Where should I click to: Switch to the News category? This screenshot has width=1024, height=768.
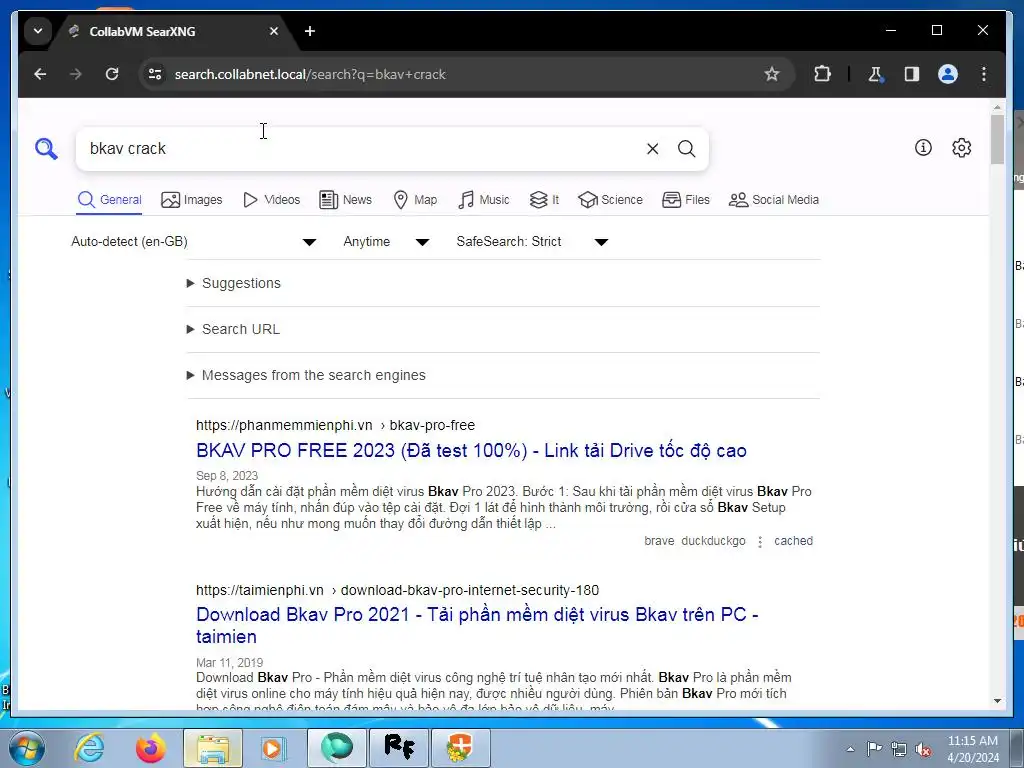coord(345,200)
